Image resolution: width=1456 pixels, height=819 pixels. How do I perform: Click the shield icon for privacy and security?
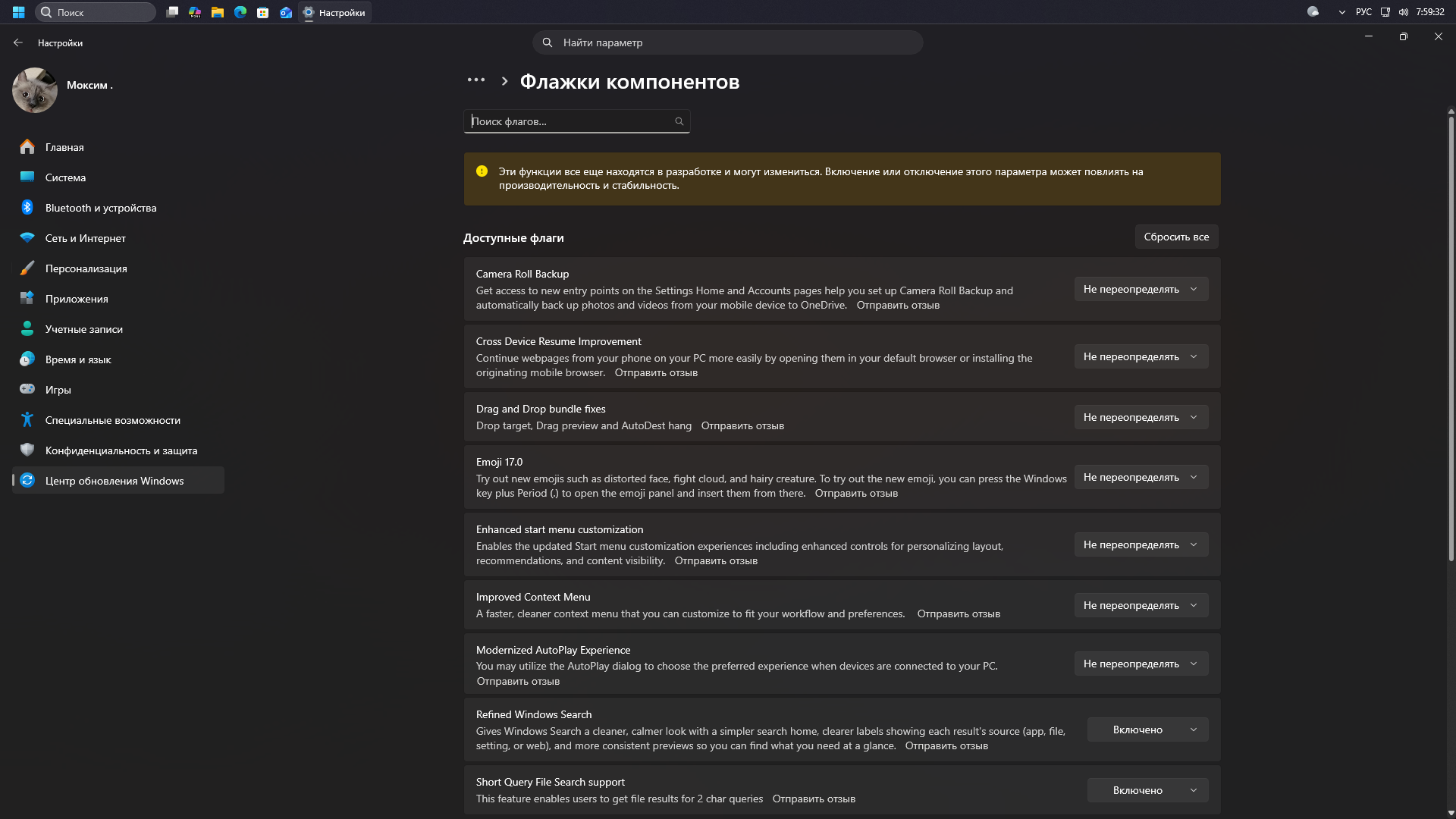pos(27,450)
